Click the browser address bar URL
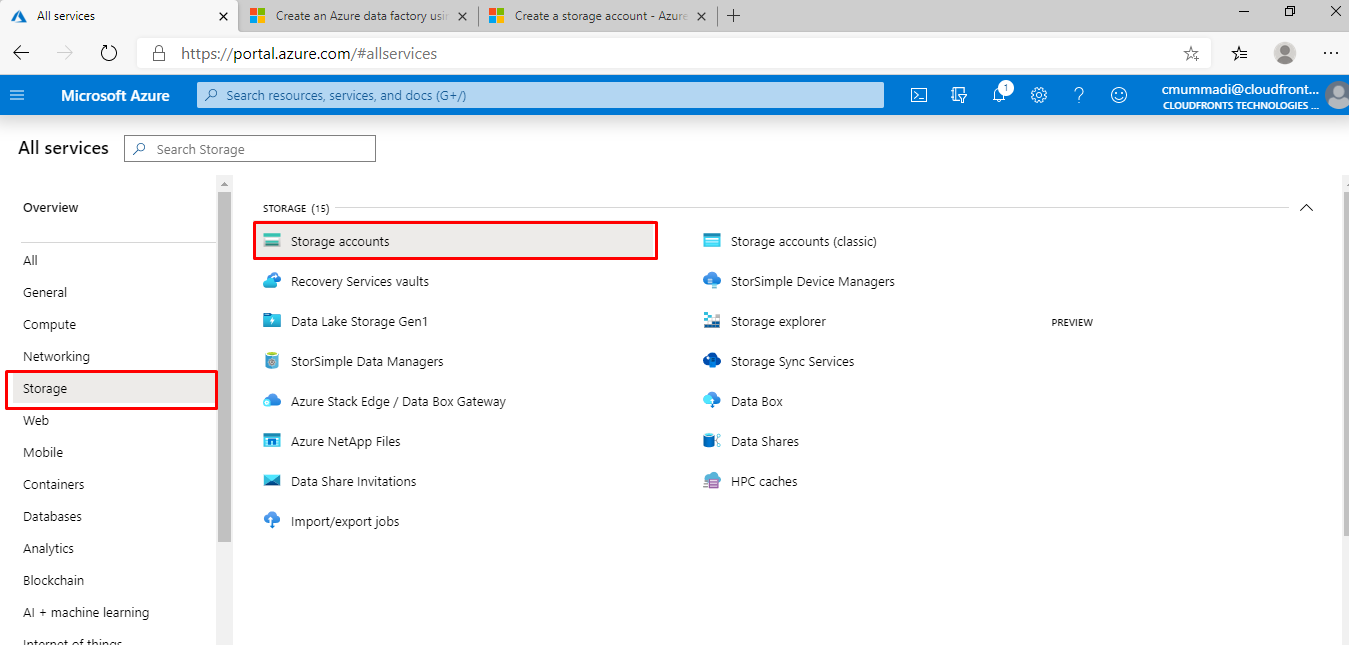The height and width of the screenshot is (645, 1349). coord(309,54)
